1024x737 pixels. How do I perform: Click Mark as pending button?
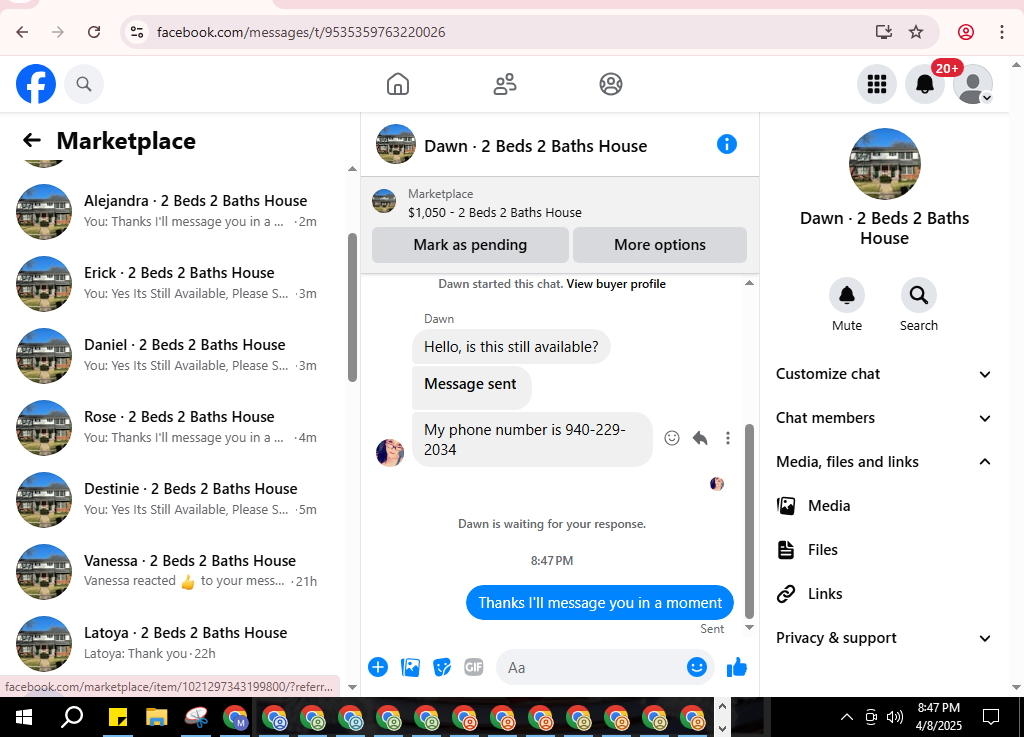pos(470,245)
